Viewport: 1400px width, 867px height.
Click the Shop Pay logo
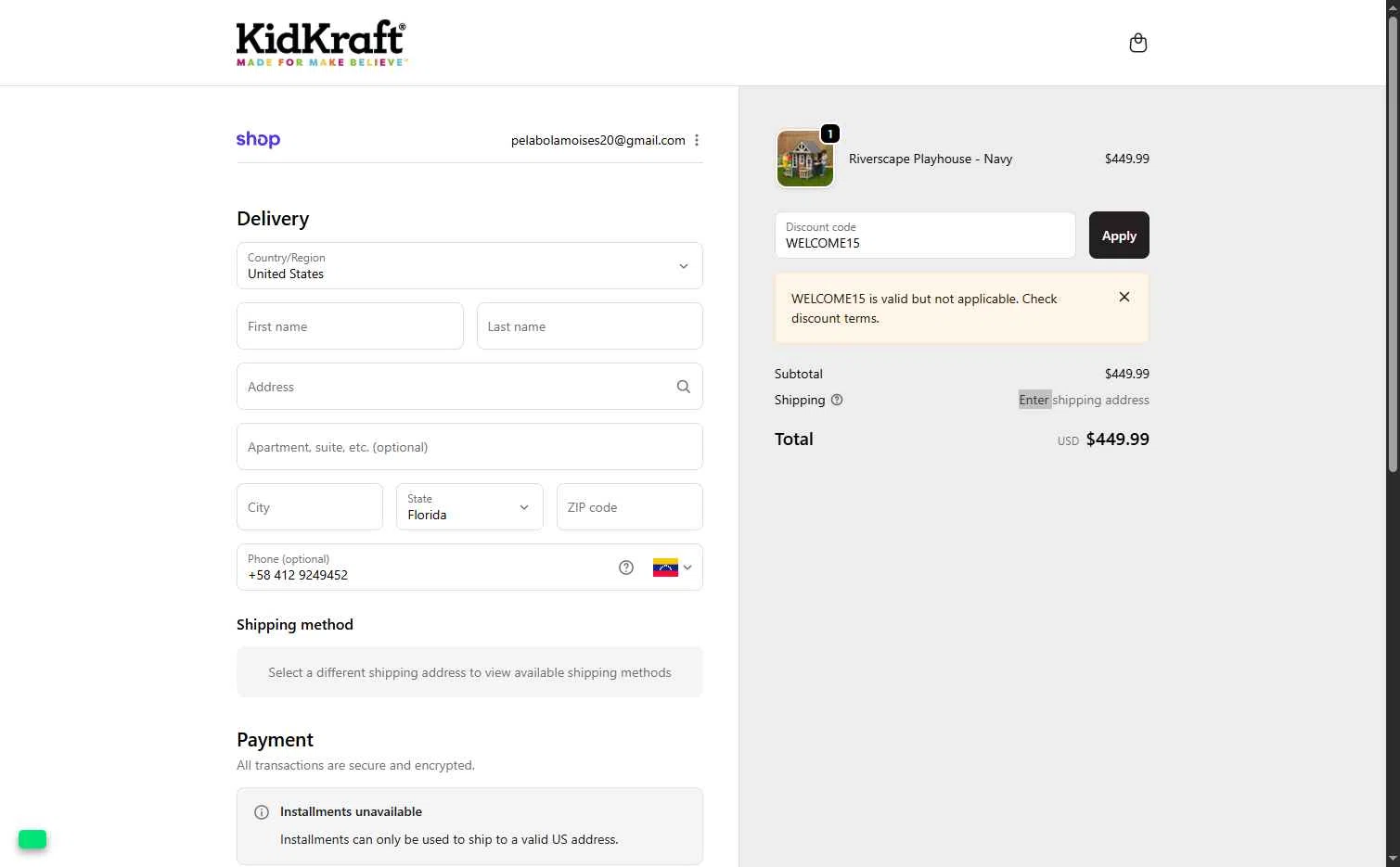[258, 139]
